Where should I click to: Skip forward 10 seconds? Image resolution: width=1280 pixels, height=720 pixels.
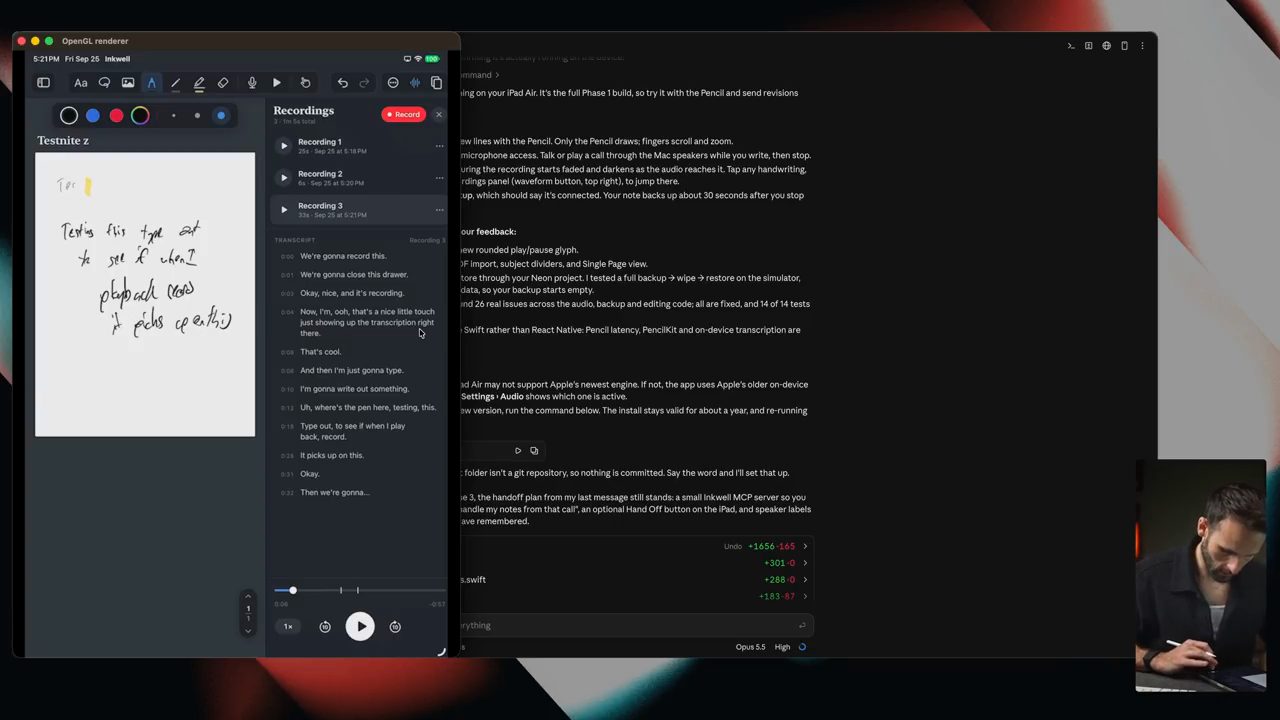pos(395,627)
